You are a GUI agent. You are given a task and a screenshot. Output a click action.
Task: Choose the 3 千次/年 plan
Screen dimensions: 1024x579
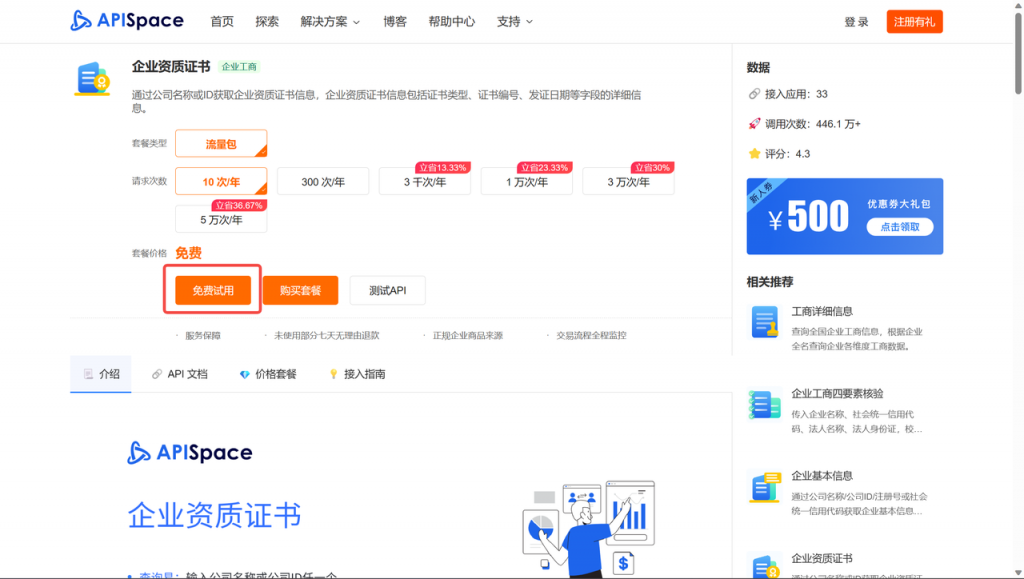(424, 181)
